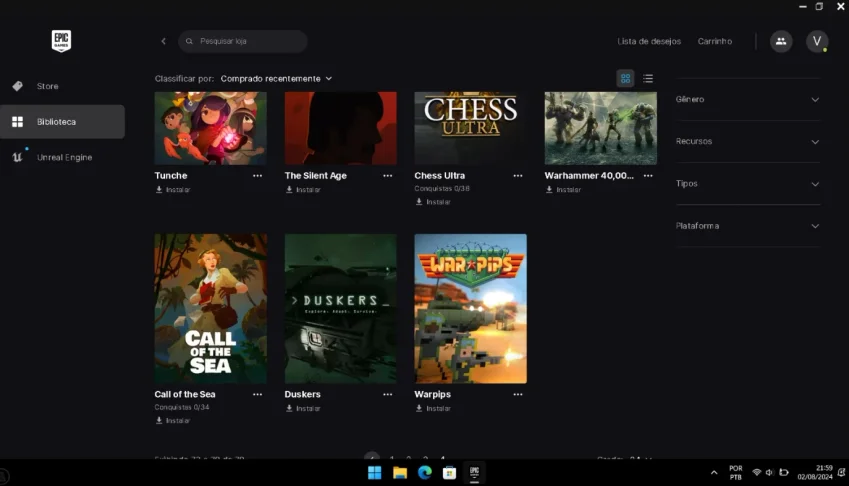Install Warpips
The height and width of the screenshot is (486, 849).
tap(433, 408)
